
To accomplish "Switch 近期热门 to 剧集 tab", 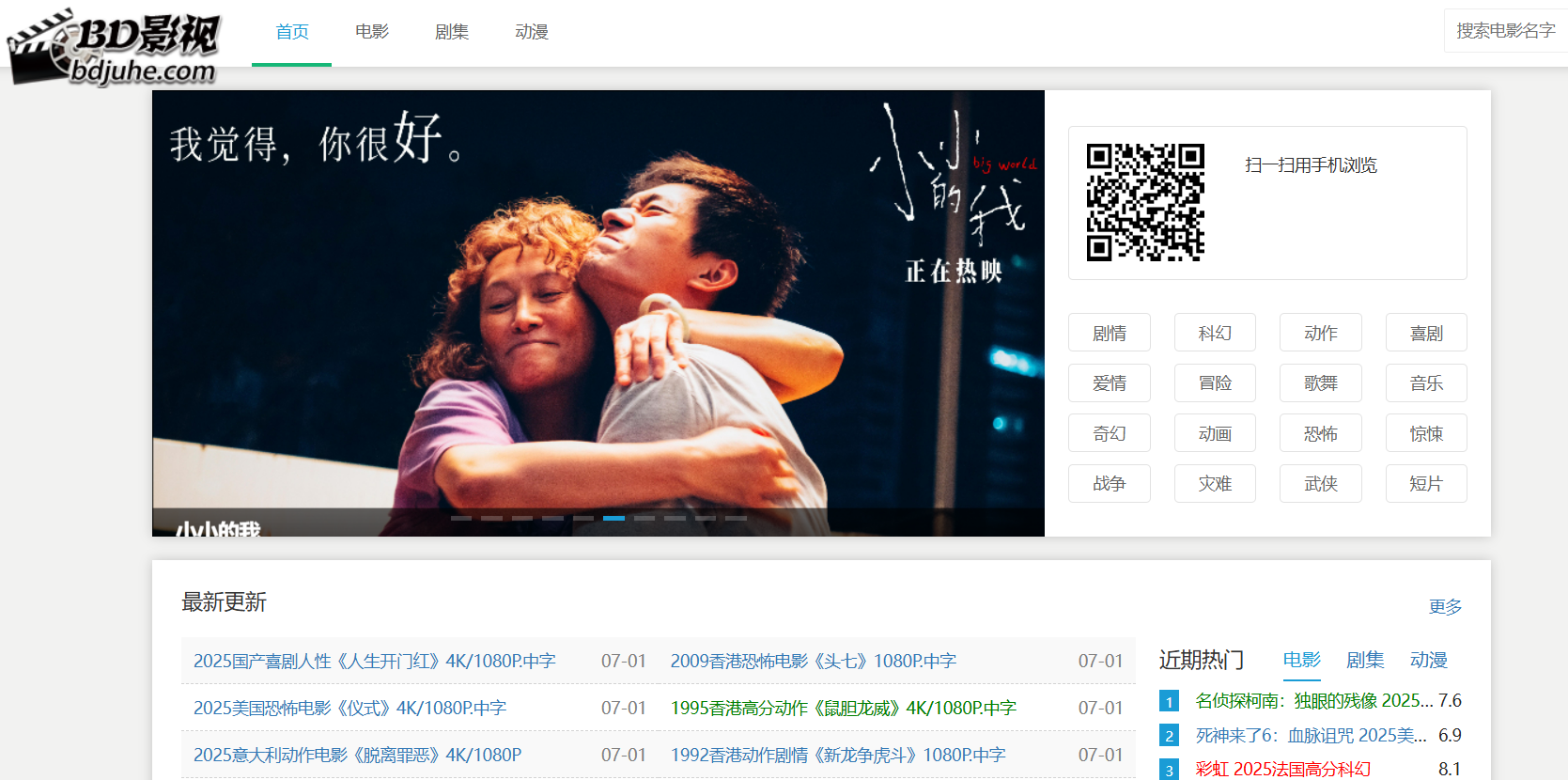I will pyautogui.click(x=1365, y=660).
